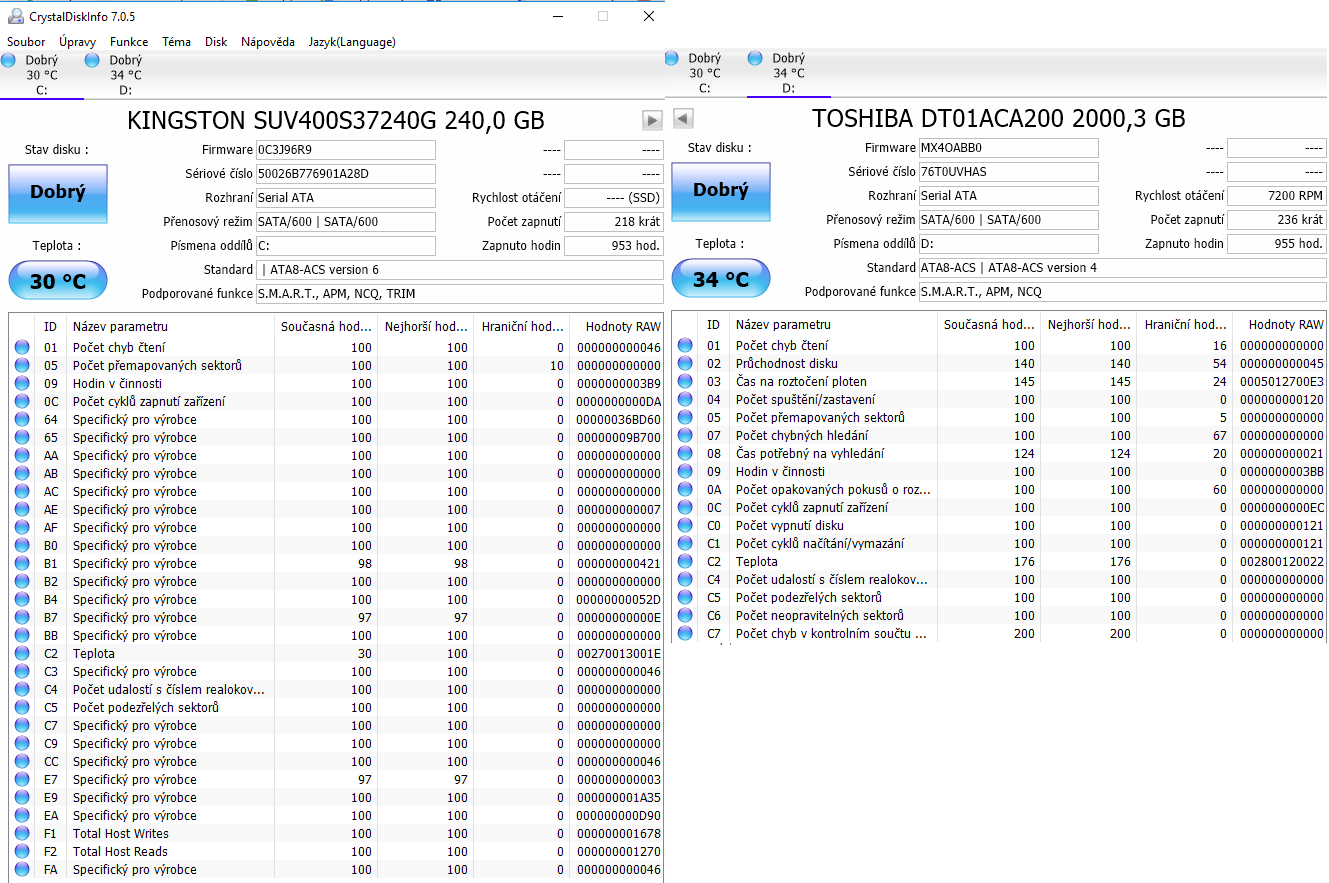This screenshot has height=883, width=1329.
Task: Click the Kingston serial number field
Action: click(x=346, y=174)
